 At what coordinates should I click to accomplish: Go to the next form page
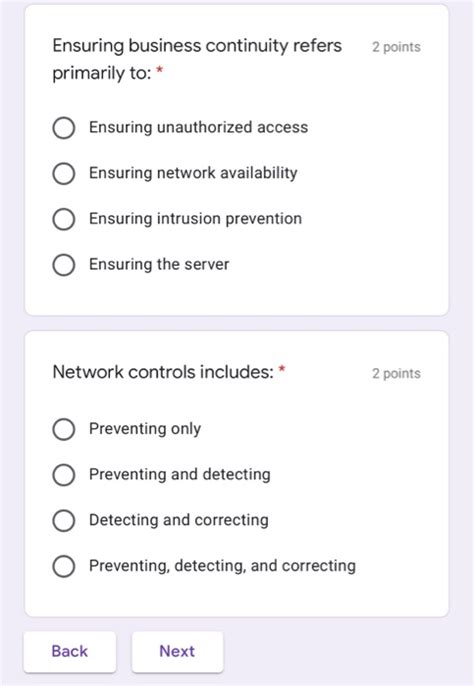point(177,651)
